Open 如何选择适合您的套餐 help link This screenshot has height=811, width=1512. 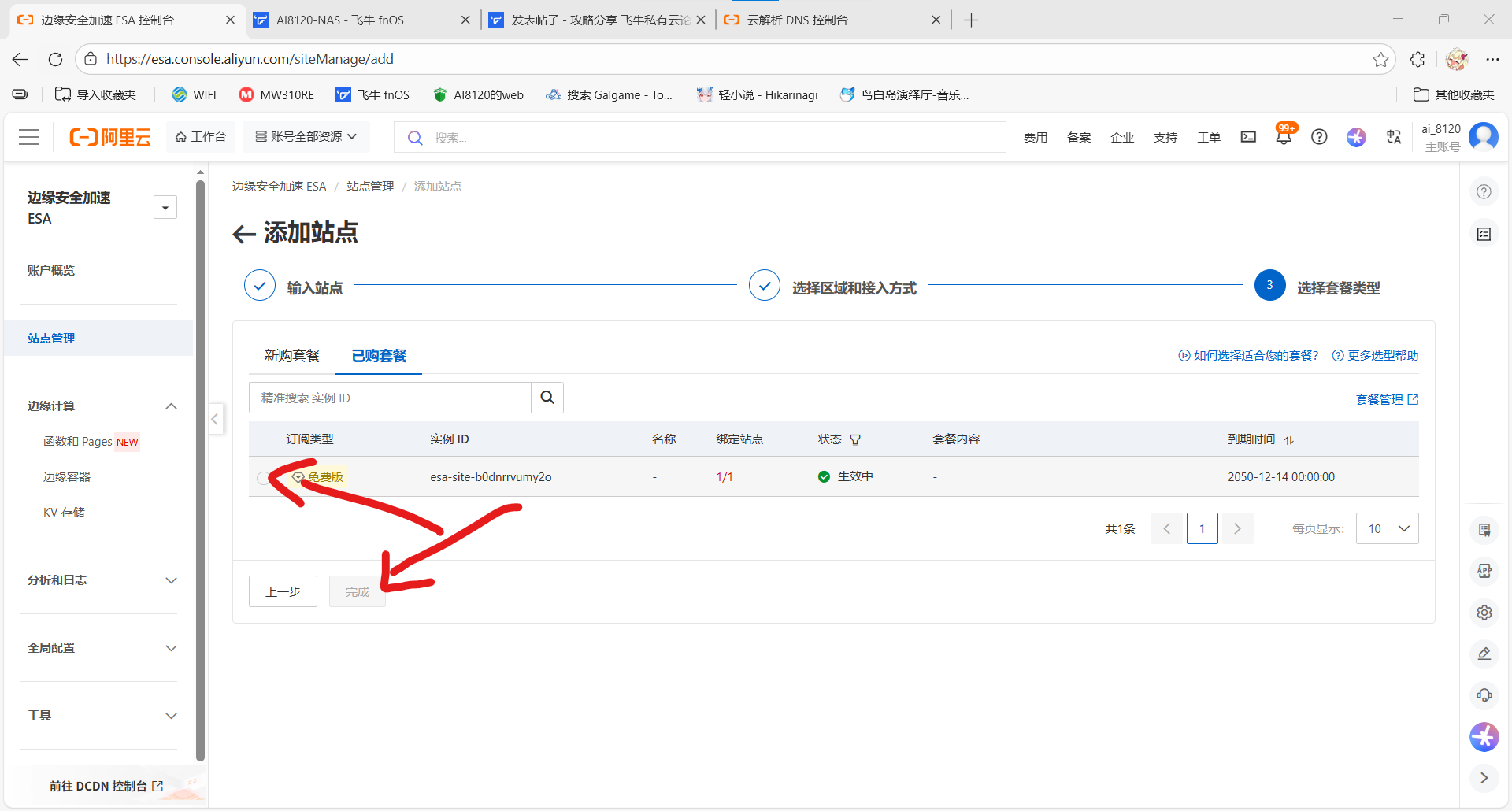pos(1248,356)
